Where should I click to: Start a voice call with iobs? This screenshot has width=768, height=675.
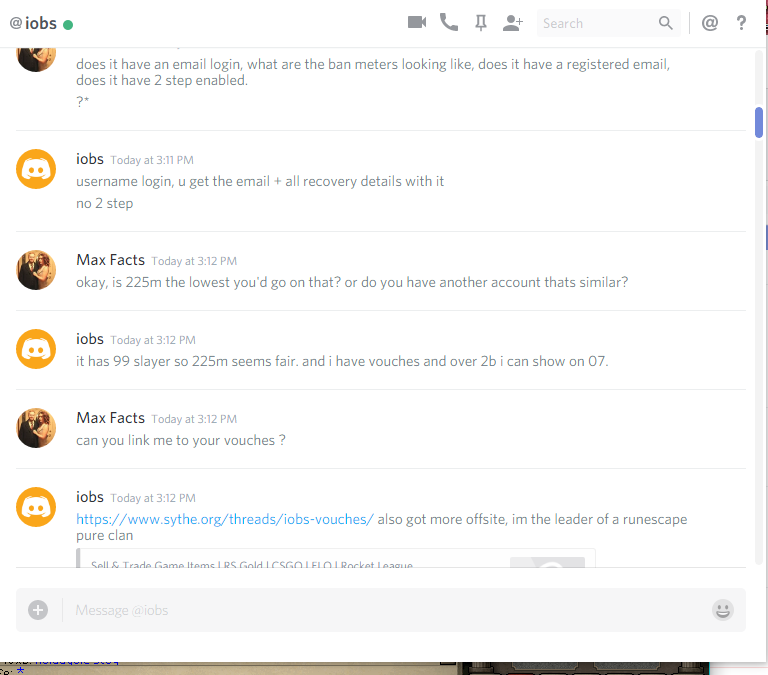tap(449, 23)
